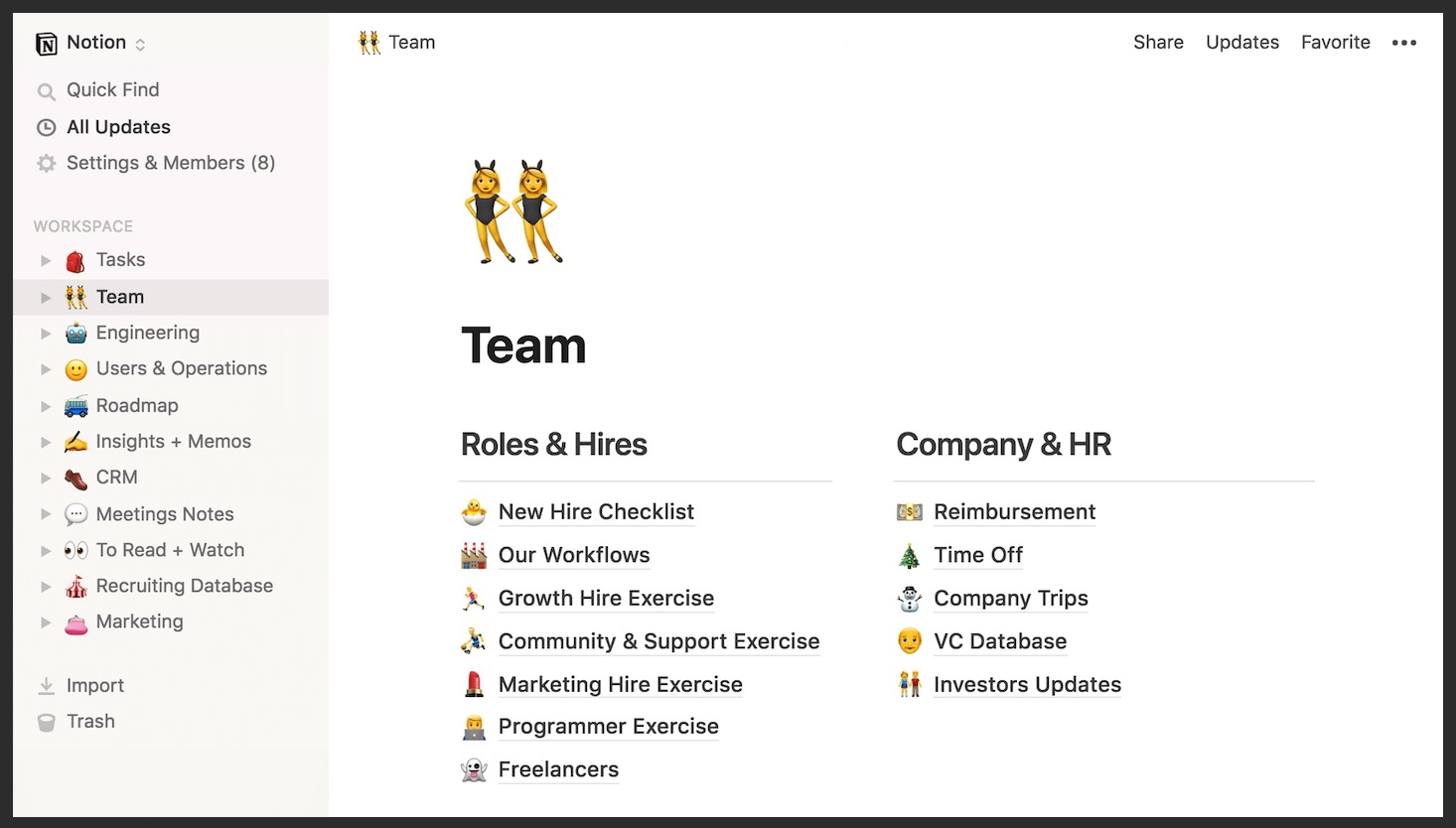Click the Settings & Members gear icon
Viewport: 1456px width, 828px height.
point(46,164)
